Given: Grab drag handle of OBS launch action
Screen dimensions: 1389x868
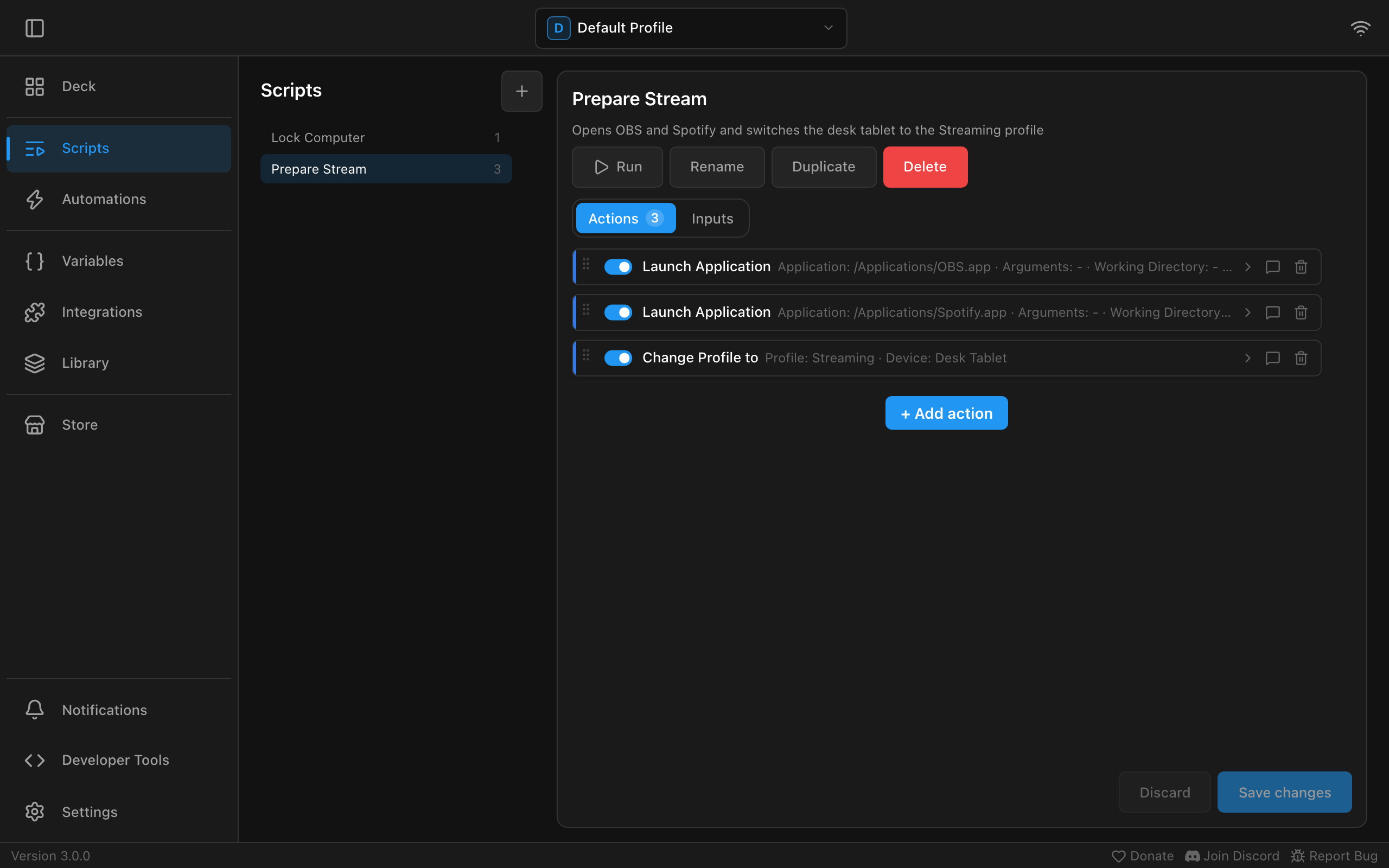Looking at the screenshot, I should pos(586,264).
